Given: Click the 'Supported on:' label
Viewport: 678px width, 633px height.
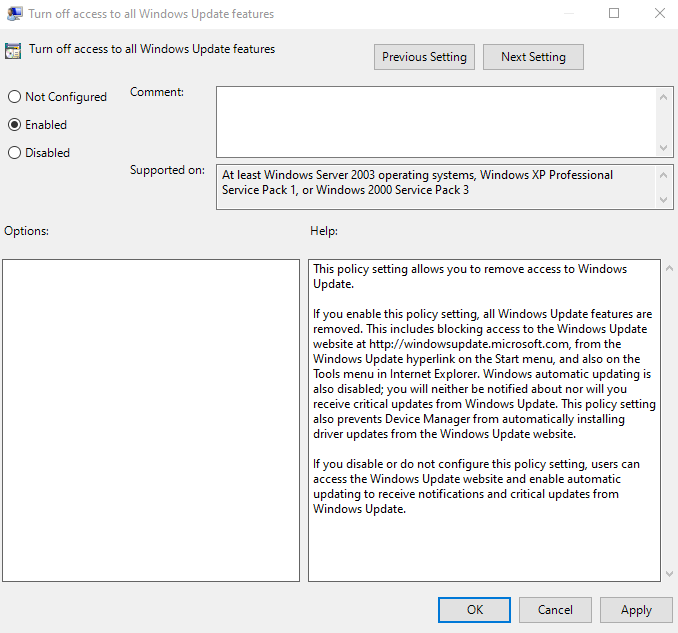Looking at the screenshot, I should pyautogui.click(x=167, y=170).
